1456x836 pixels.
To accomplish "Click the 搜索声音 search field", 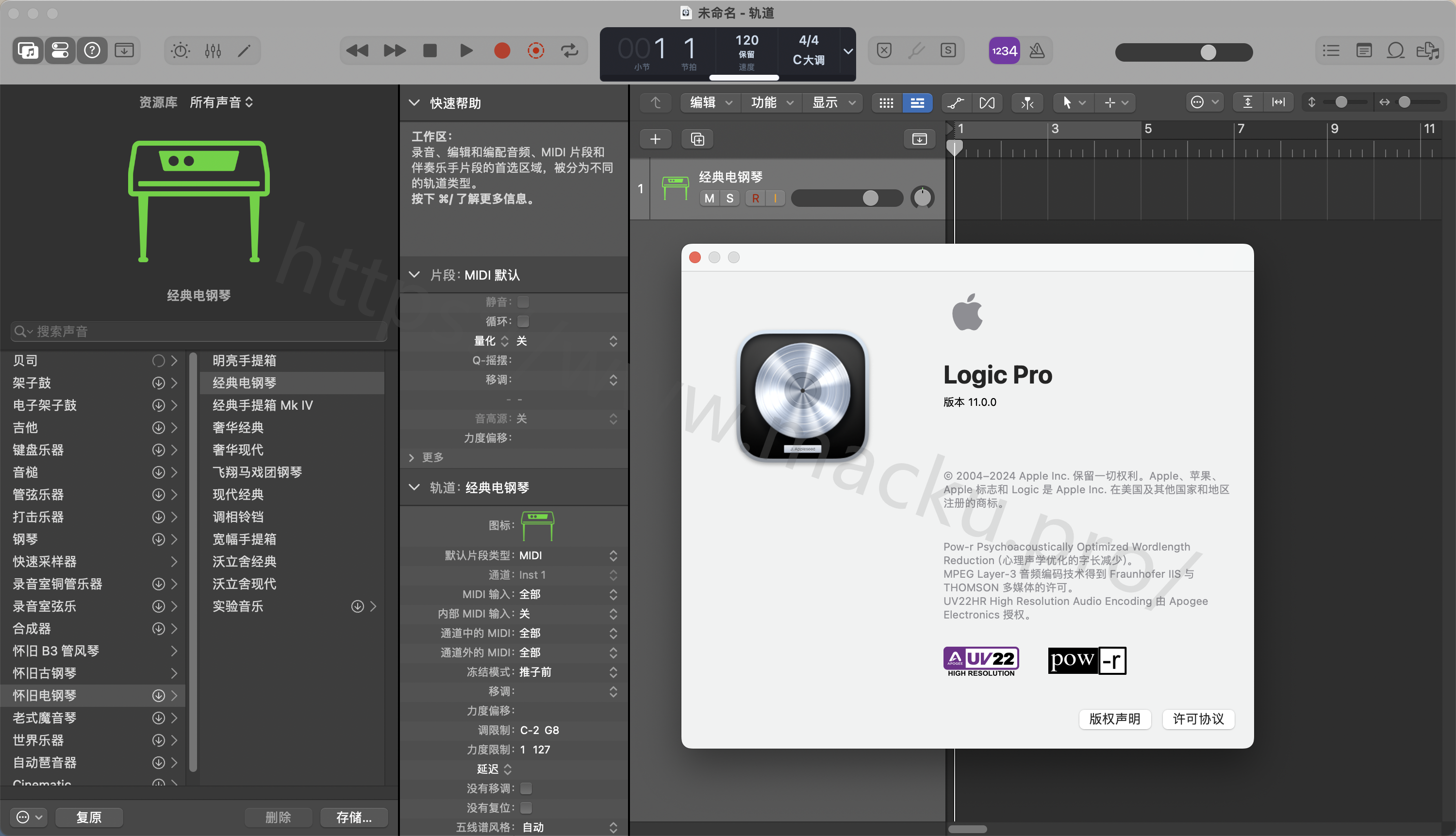I will click(198, 331).
